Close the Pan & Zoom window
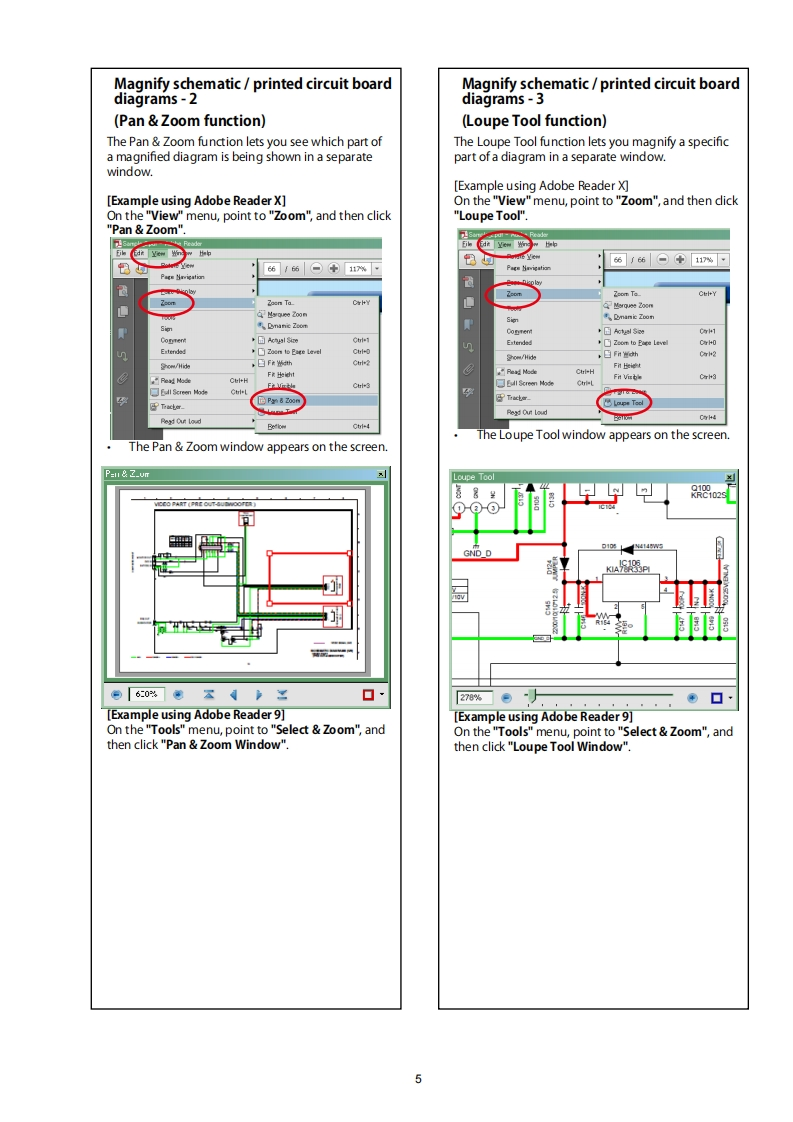The width and height of the screenshot is (793, 1122). 381,474
